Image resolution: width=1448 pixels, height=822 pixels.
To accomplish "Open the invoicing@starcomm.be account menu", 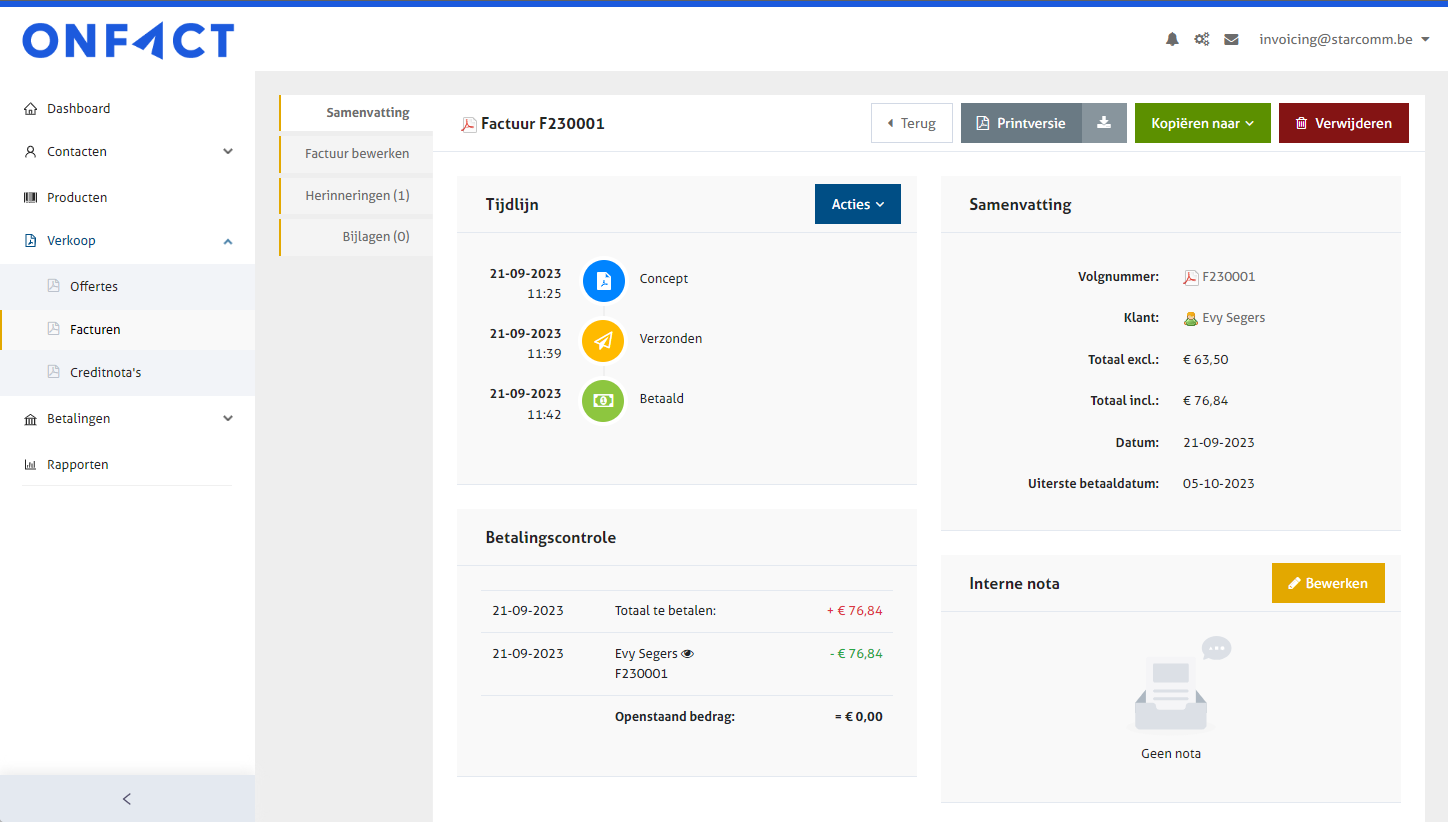I will coord(1344,40).
